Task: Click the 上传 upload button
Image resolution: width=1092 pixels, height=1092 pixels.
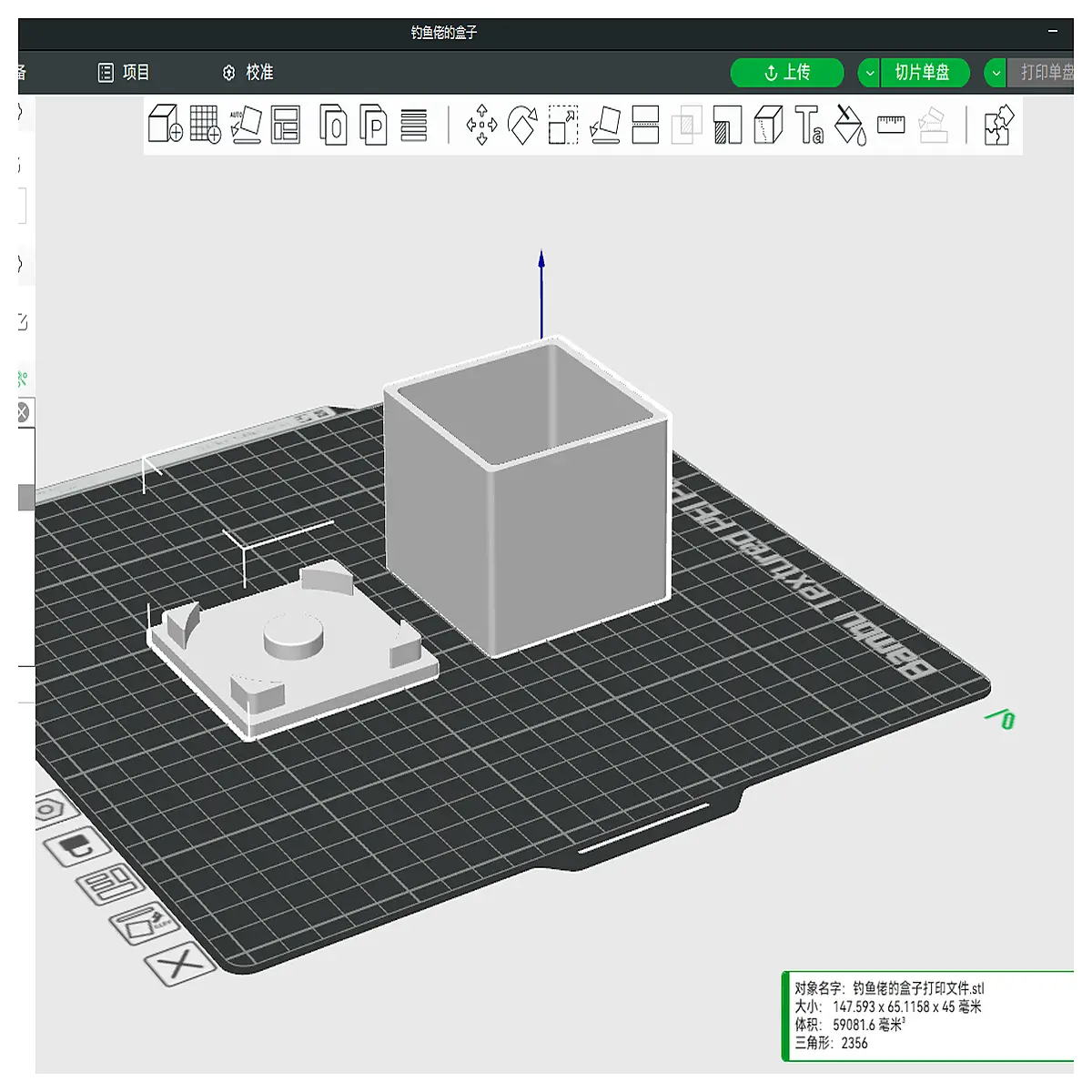Action: [x=787, y=73]
